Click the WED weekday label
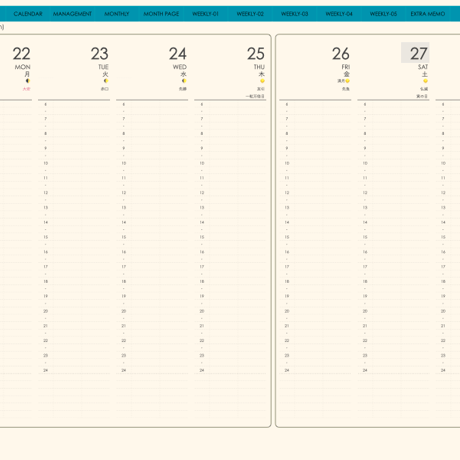This screenshot has width=460, height=460. pyautogui.click(x=180, y=67)
